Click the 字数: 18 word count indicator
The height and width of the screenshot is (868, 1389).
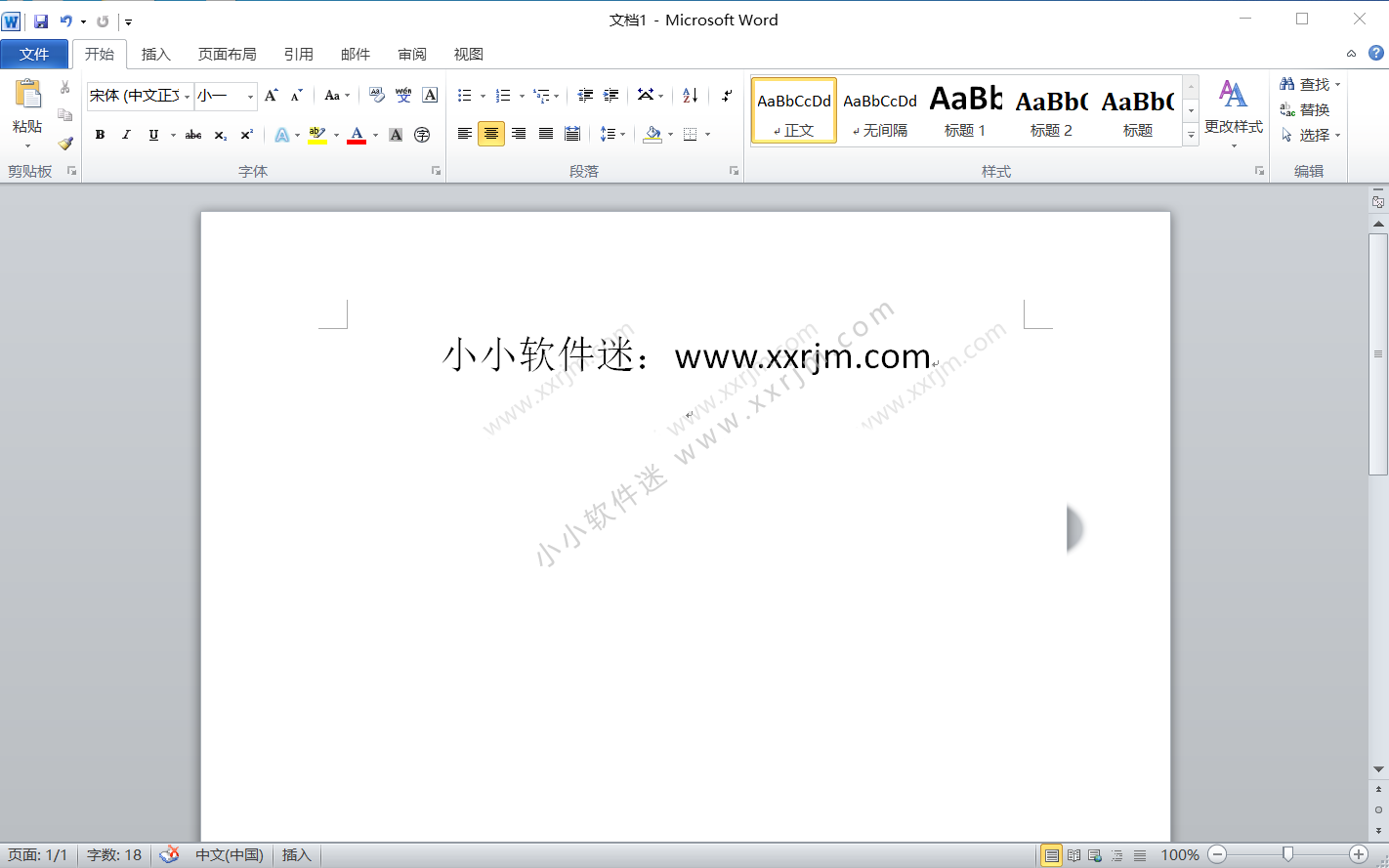(114, 854)
